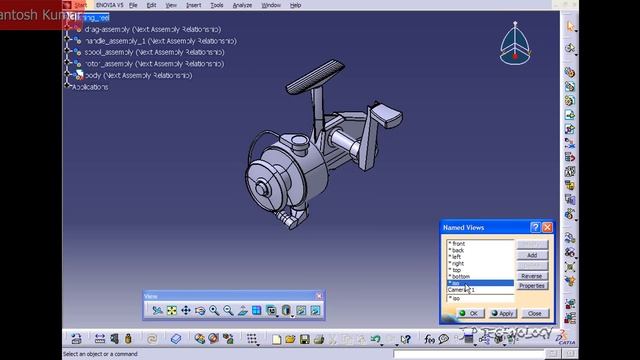Image resolution: width=640 pixels, height=360 pixels.
Task: Open the ENOVIA V5 menu
Action: [x=109, y=5]
